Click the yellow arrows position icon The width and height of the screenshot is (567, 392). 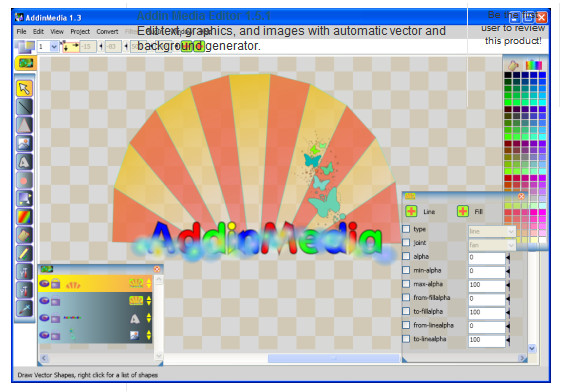point(71,46)
